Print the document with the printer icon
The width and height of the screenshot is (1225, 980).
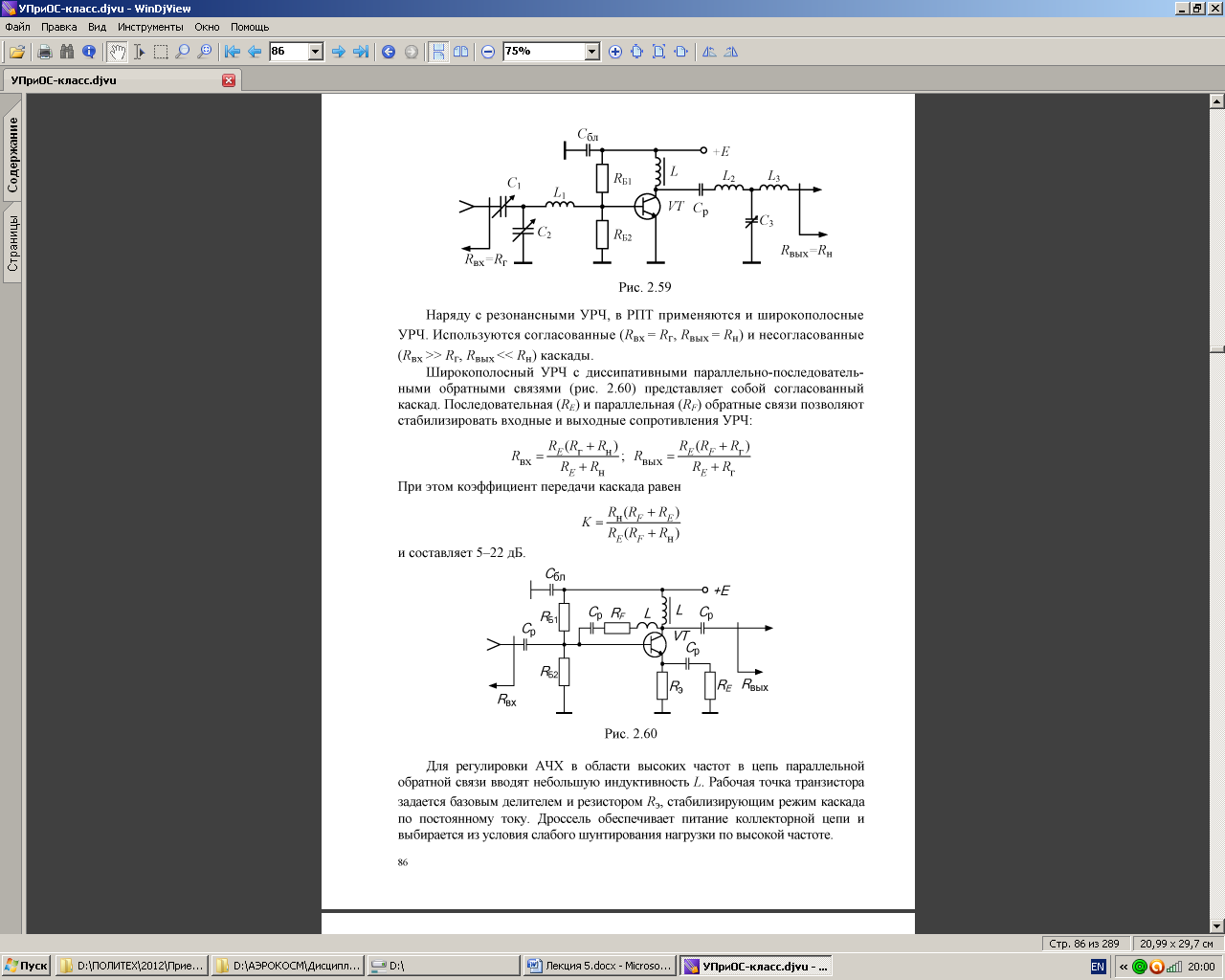(44, 52)
